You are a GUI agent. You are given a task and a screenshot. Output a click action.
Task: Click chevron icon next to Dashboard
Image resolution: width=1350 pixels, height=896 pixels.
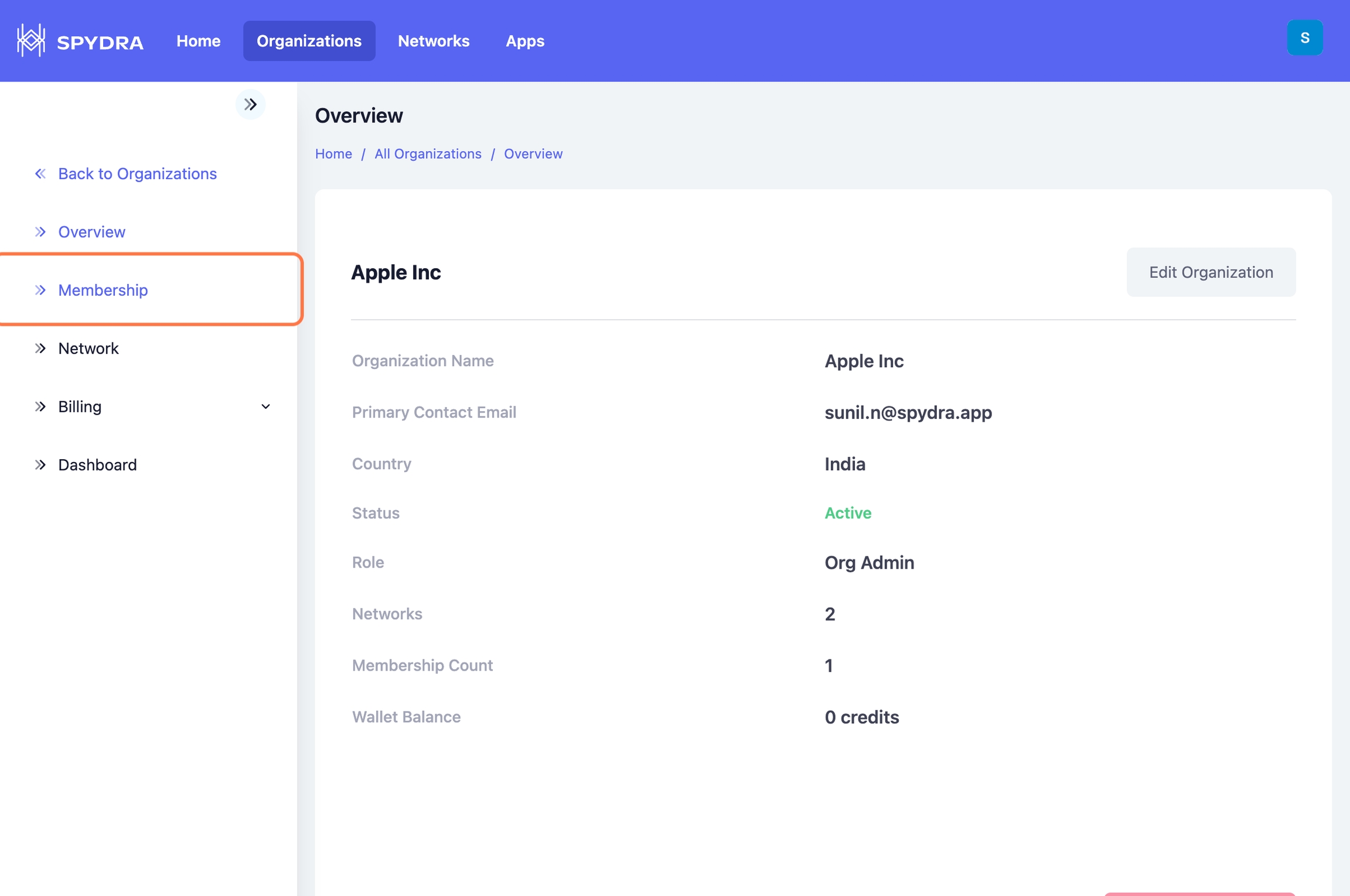click(x=40, y=465)
